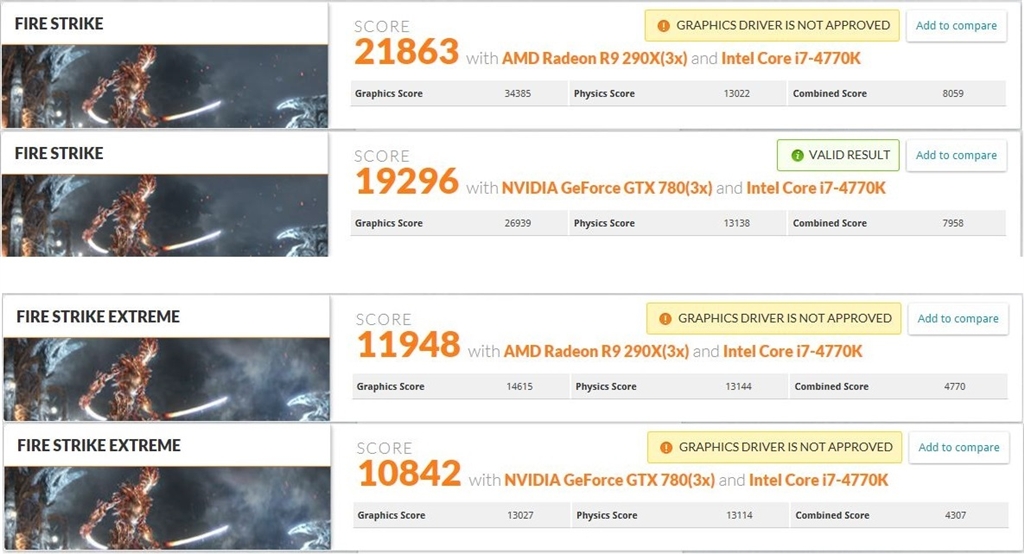Open the Fire Strike thumbnail for the 21863 result
The image size is (1024, 554).
click(x=165, y=85)
